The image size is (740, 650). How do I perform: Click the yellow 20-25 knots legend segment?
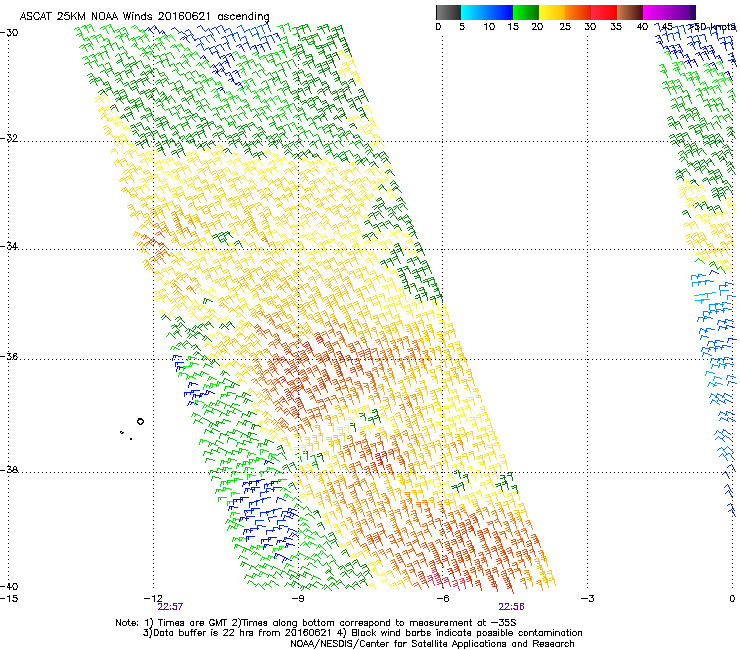pyautogui.click(x=552, y=12)
